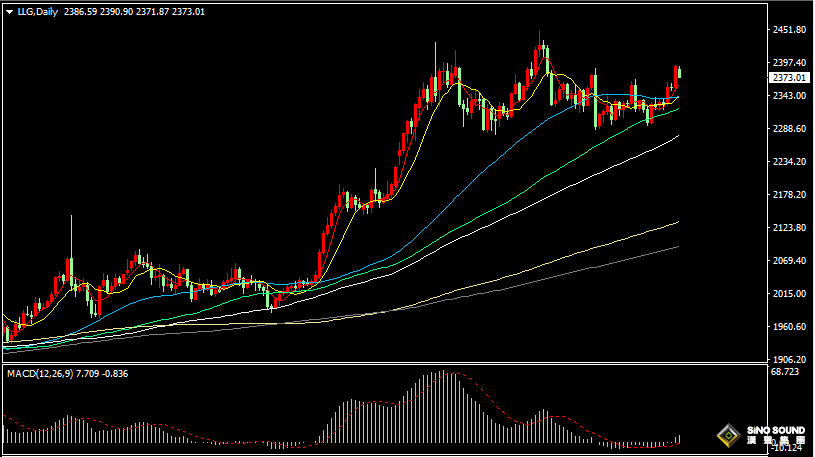Click the 1960.60 price axis label
The image size is (815, 457).
pos(789,327)
